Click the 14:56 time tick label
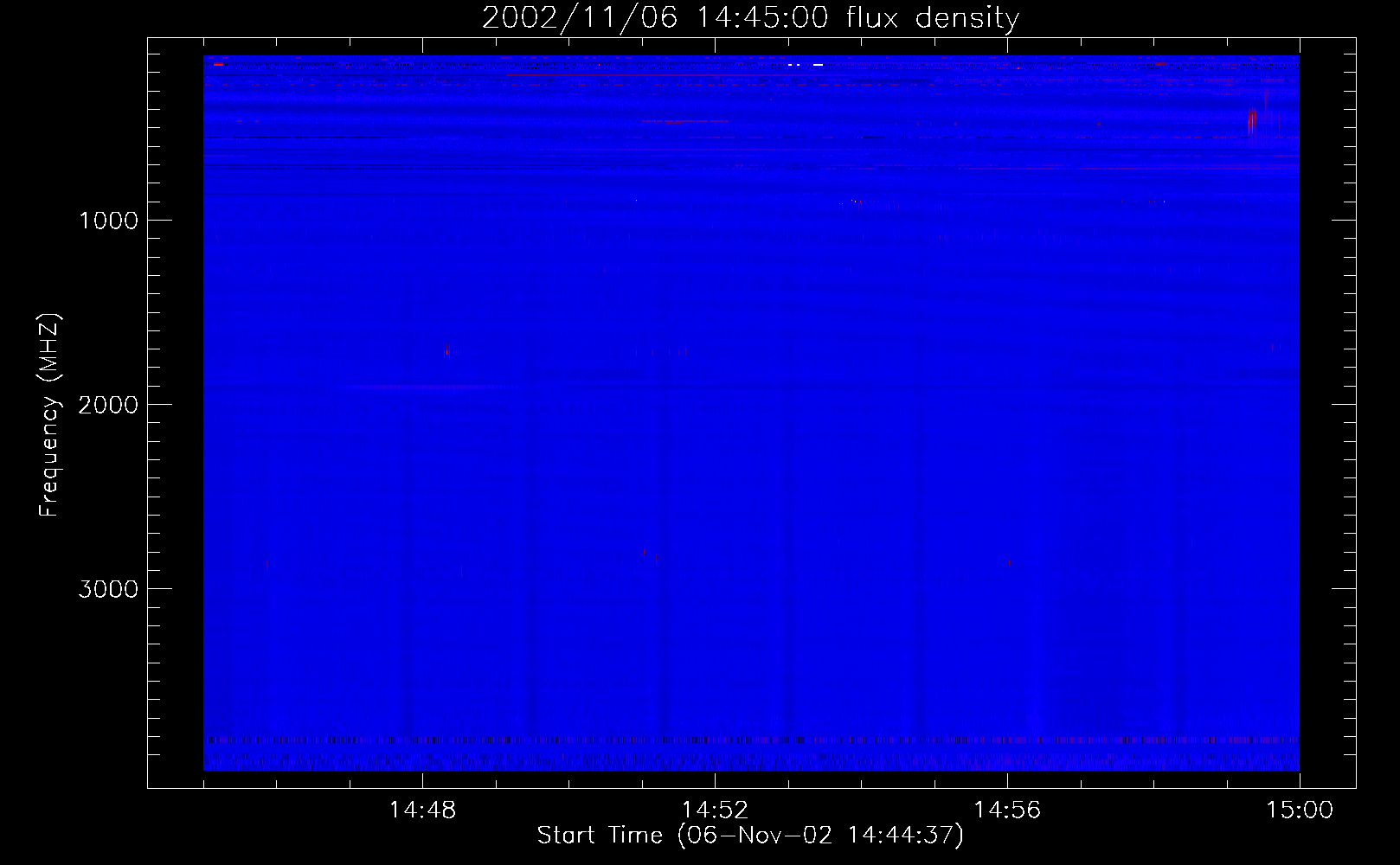The height and width of the screenshot is (865, 1400). 1007,811
